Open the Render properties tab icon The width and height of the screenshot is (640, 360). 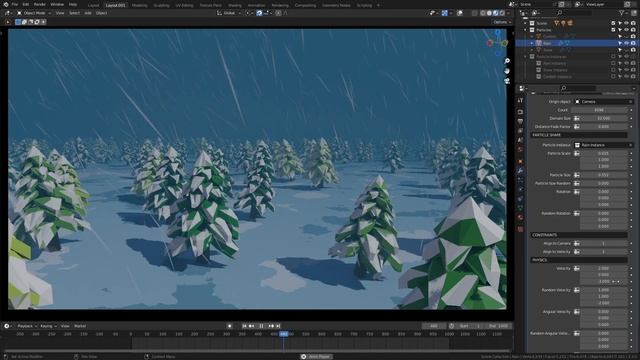[520, 112]
